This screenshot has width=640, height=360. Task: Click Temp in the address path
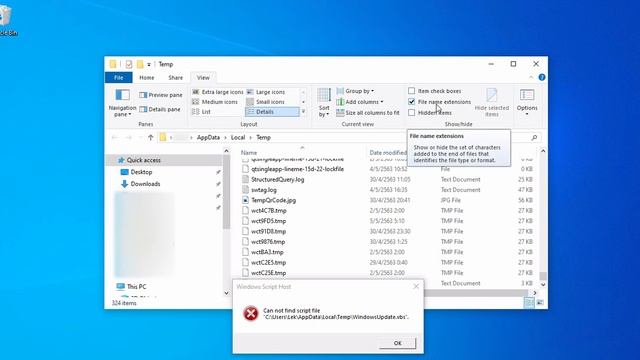[263, 138]
